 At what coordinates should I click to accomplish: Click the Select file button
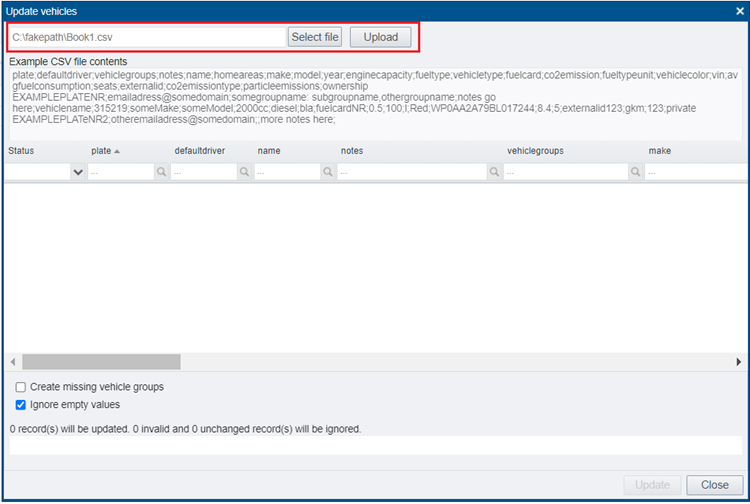coord(315,37)
